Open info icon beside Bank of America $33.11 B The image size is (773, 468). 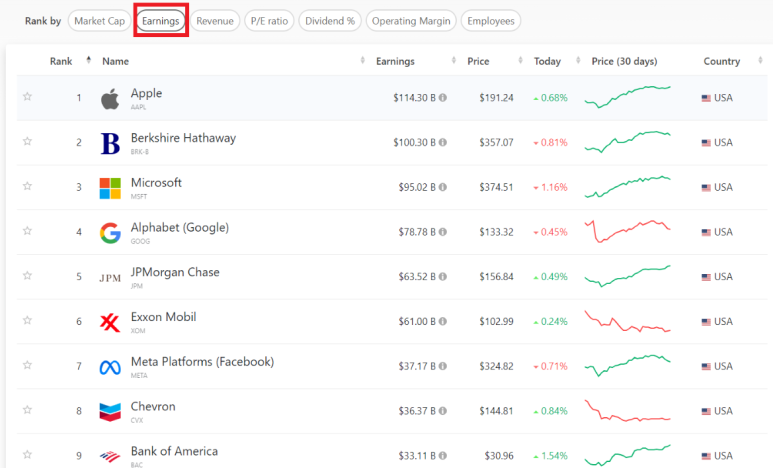click(x=443, y=456)
